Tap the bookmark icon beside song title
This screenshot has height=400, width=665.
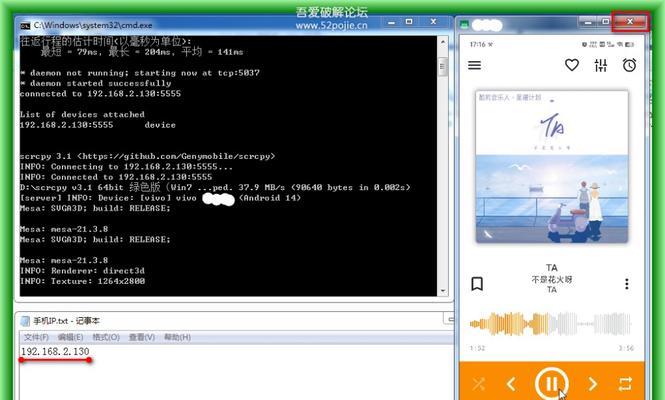pos(477,284)
